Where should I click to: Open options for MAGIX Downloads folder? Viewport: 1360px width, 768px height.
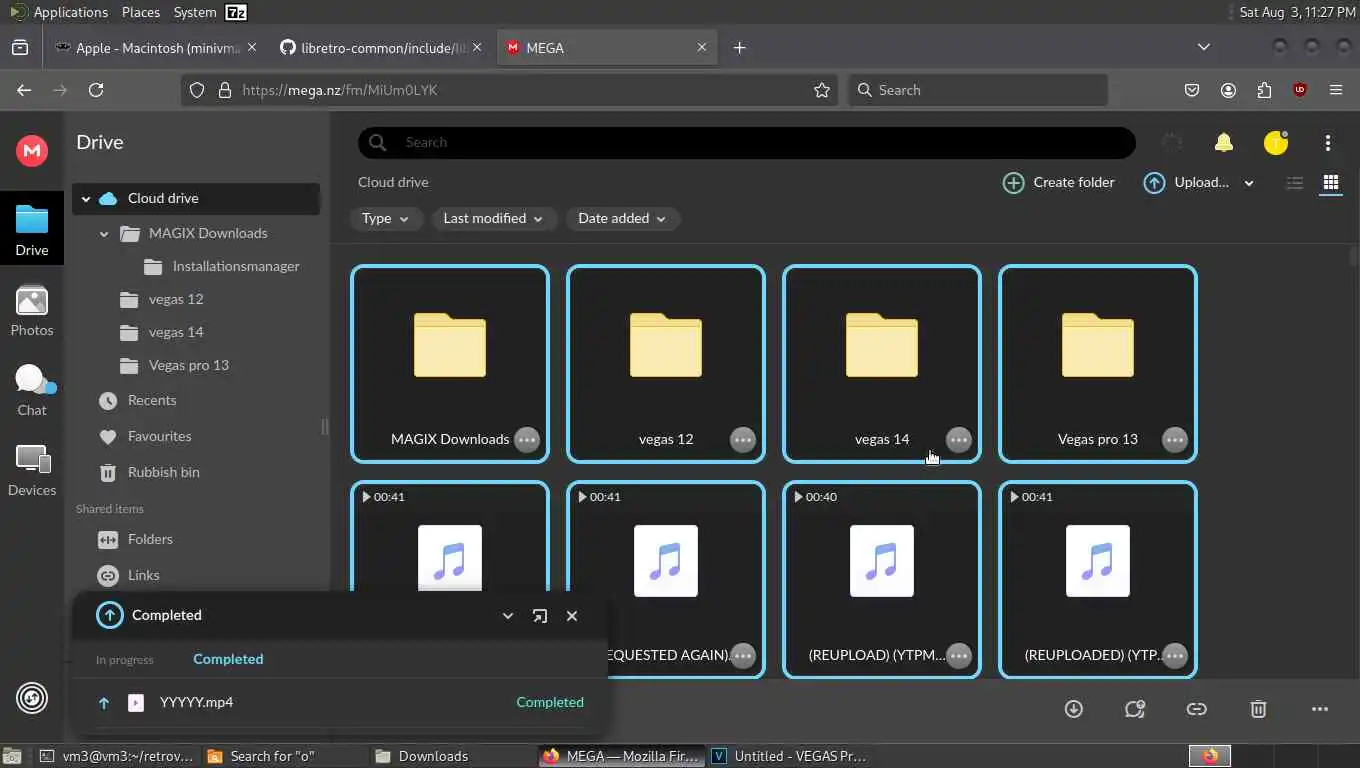coord(527,439)
